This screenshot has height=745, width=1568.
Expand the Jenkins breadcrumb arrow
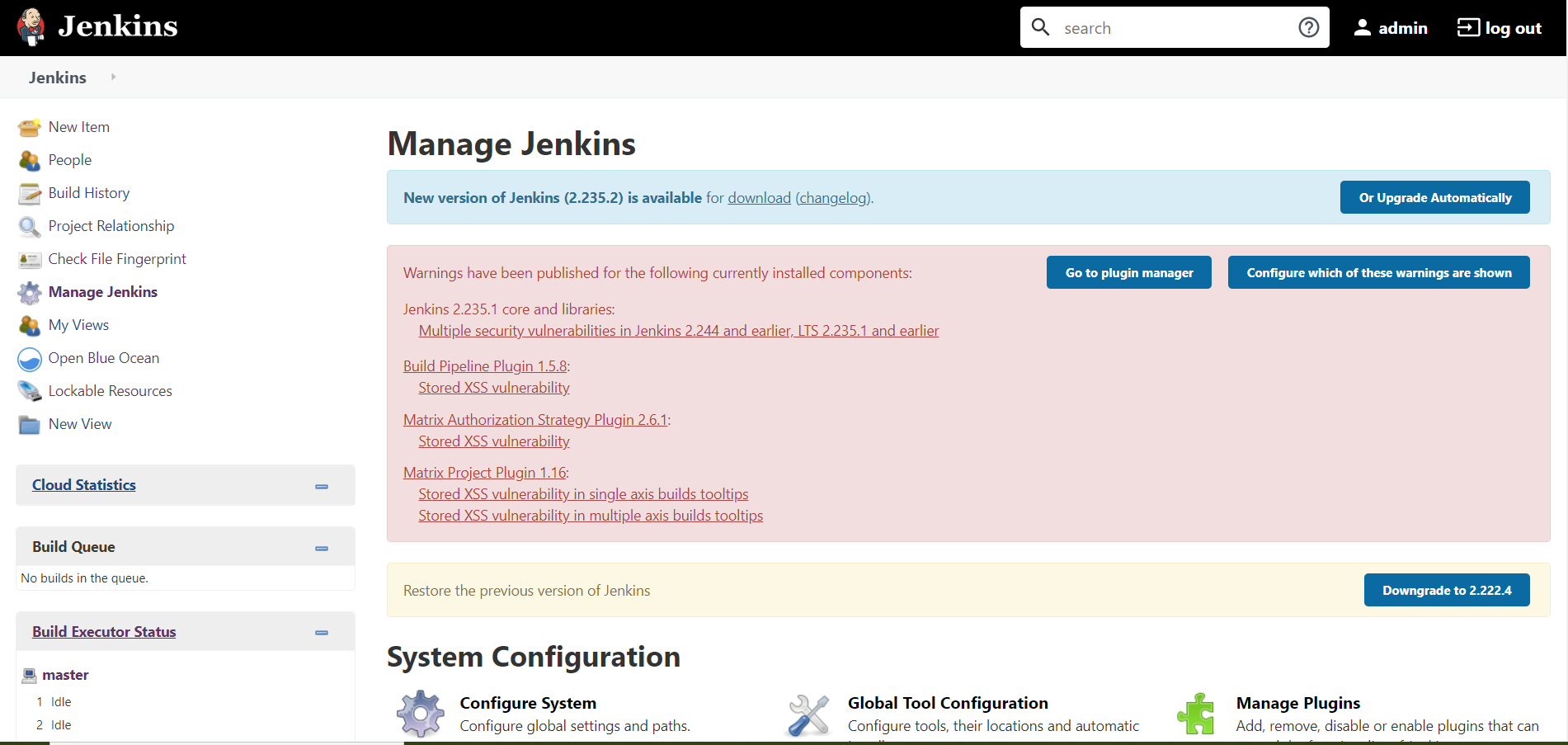point(113,77)
